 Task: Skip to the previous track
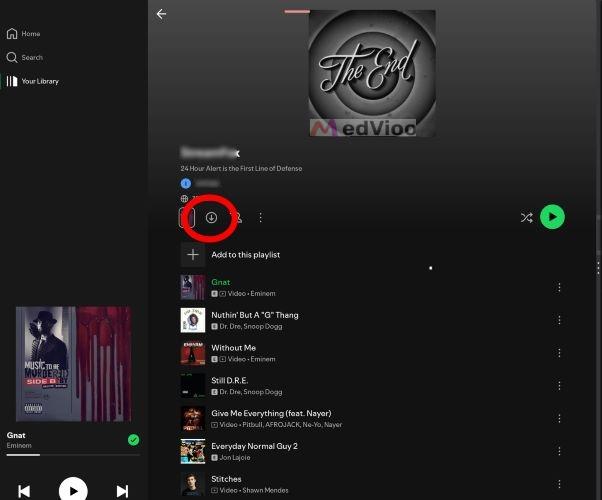click(x=24, y=491)
